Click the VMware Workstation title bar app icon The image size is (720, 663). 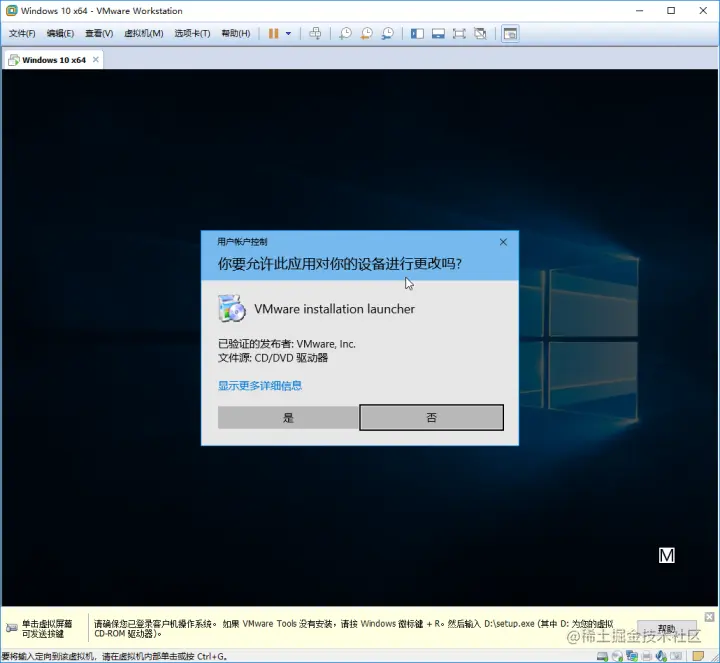(x=11, y=11)
